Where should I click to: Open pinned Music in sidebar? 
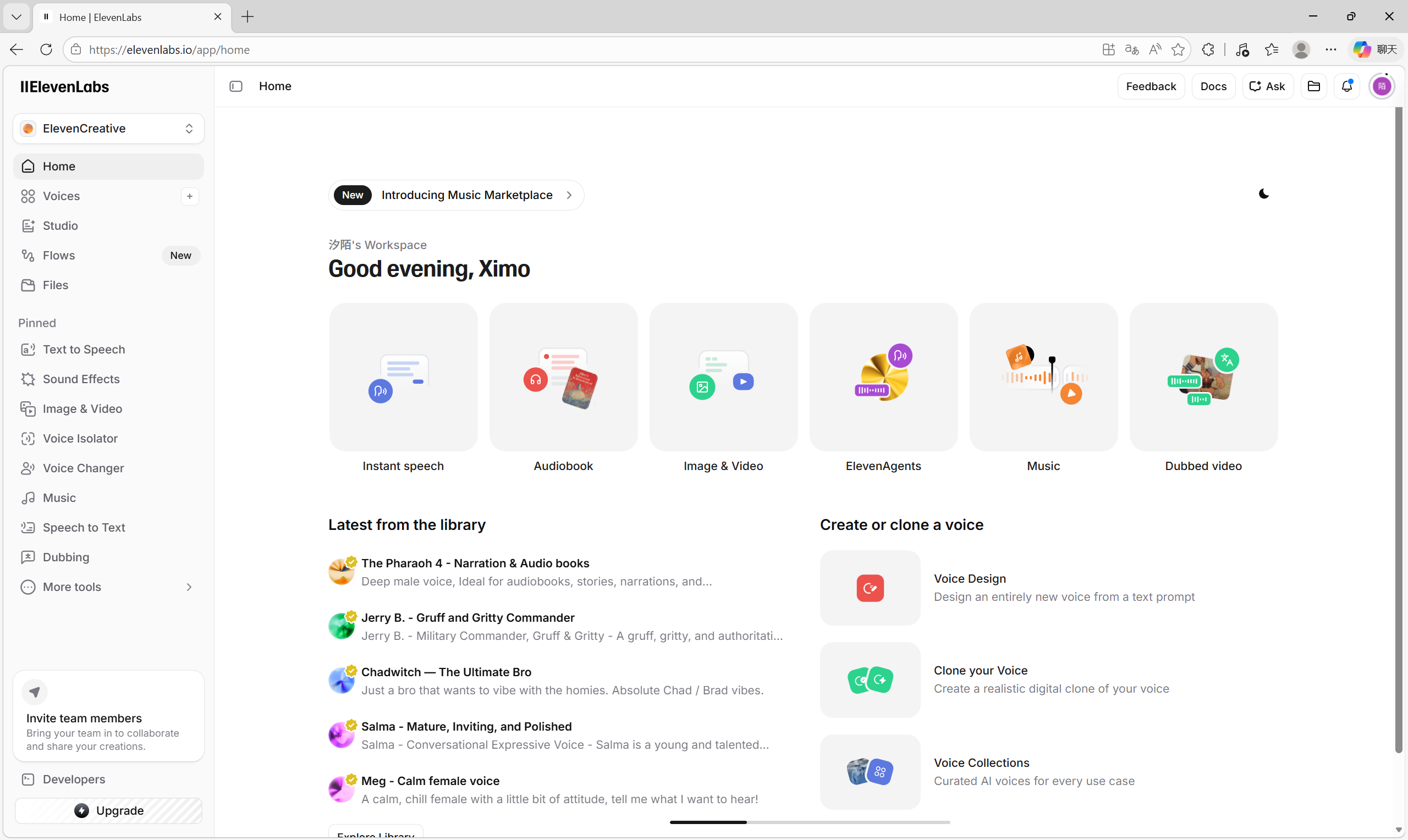coord(108,498)
